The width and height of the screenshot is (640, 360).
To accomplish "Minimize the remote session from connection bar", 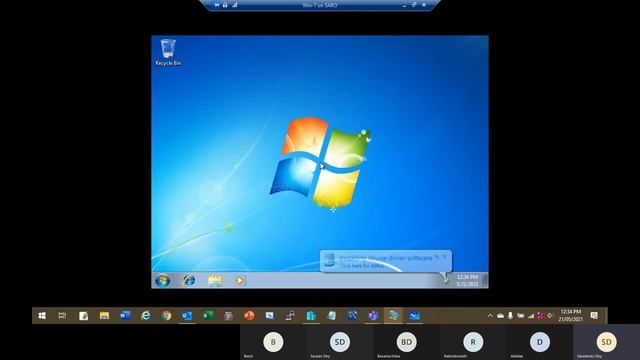I will 404,5.
